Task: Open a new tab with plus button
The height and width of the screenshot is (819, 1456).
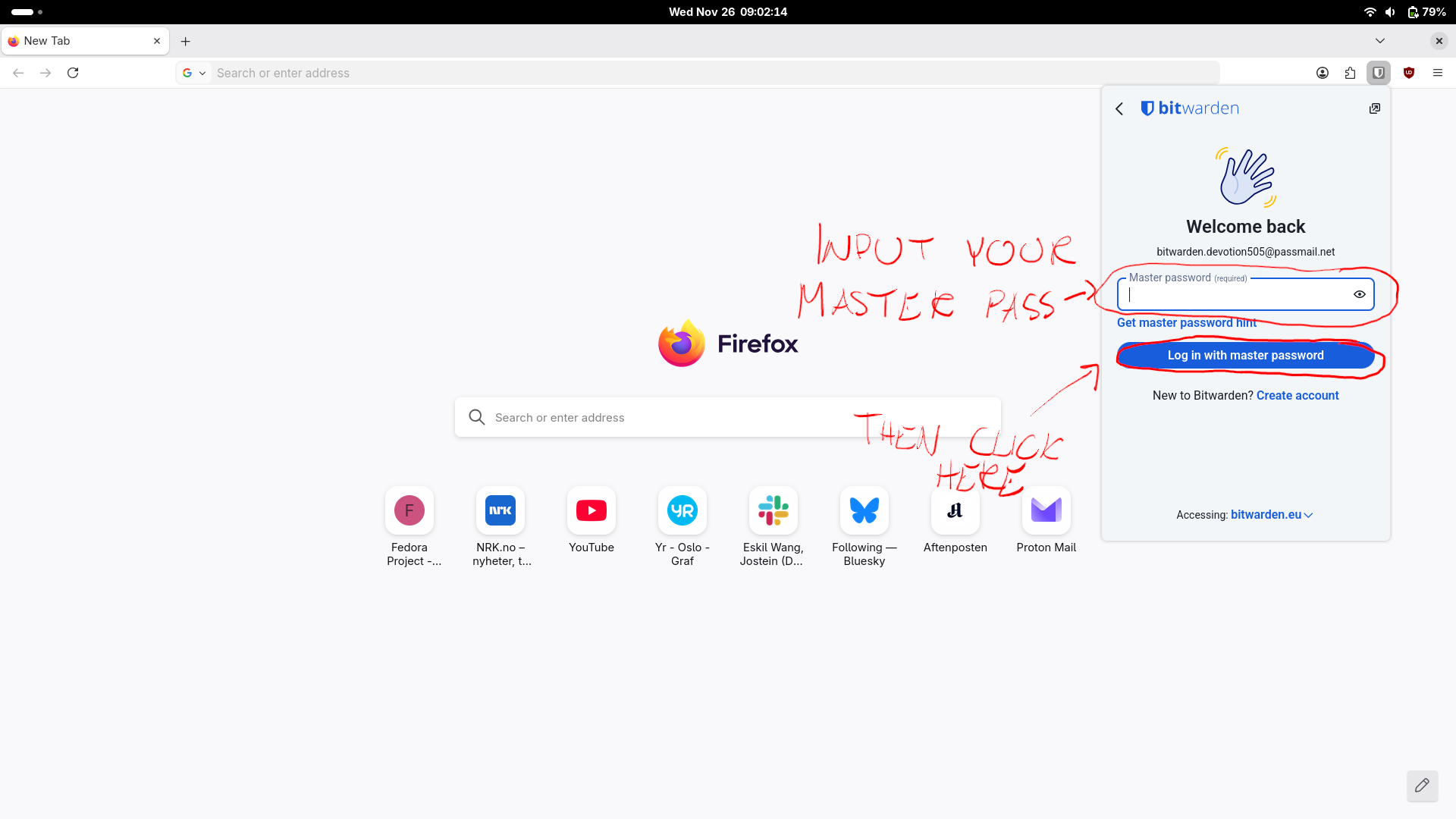Action: [185, 41]
